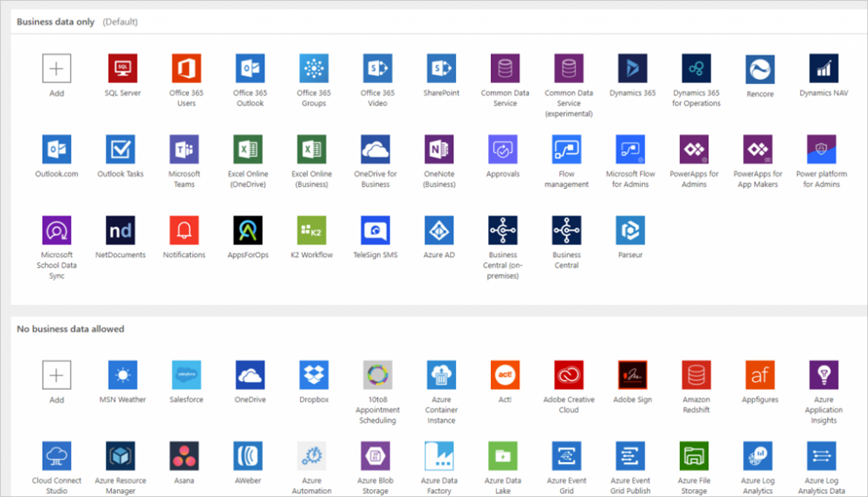This screenshot has width=868, height=497.
Task: Select the Cloud Connect Studio connector
Action: click(56, 456)
